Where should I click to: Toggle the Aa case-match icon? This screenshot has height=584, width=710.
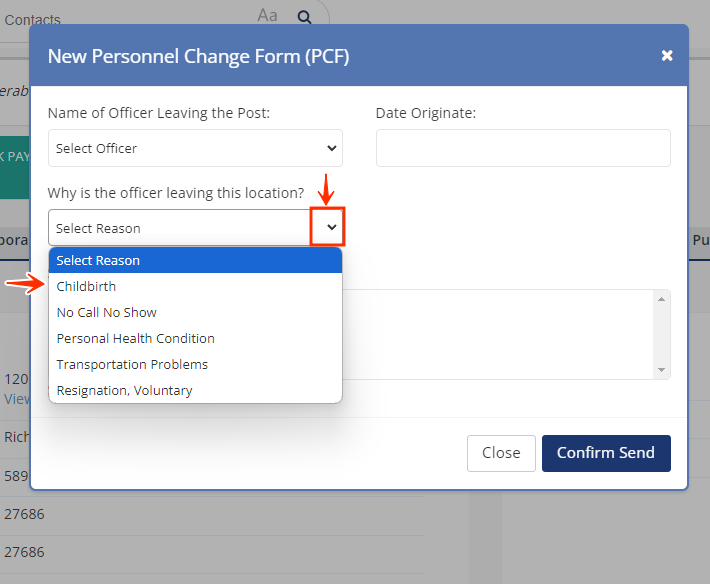pos(267,15)
